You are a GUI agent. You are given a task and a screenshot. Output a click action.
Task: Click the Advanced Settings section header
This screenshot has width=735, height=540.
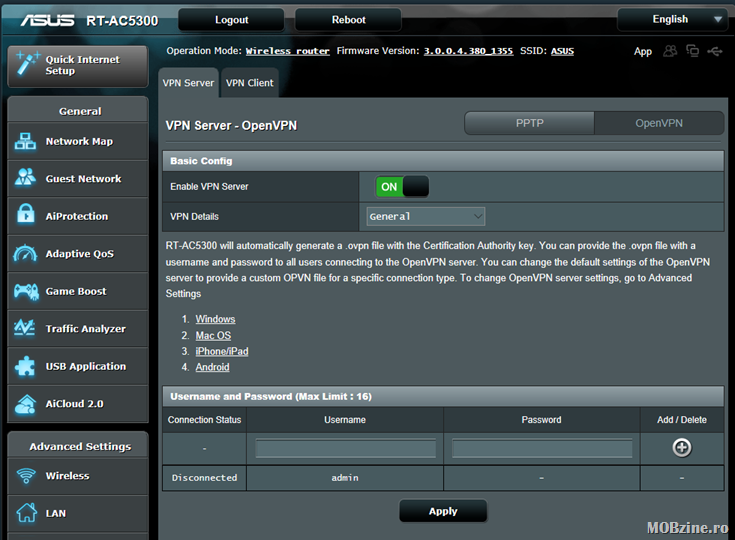click(78, 446)
